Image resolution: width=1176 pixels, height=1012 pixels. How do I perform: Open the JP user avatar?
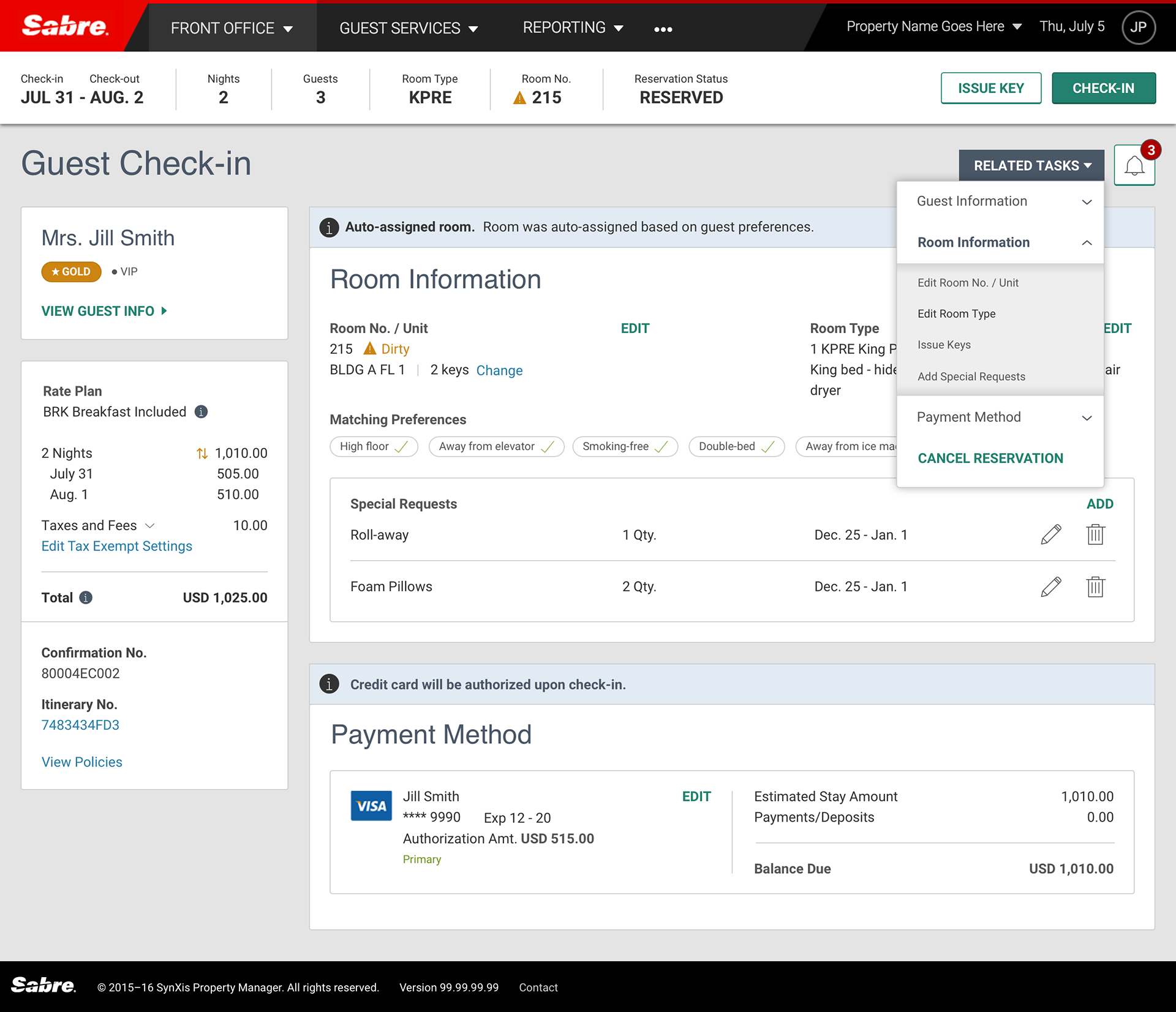click(x=1138, y=27)
